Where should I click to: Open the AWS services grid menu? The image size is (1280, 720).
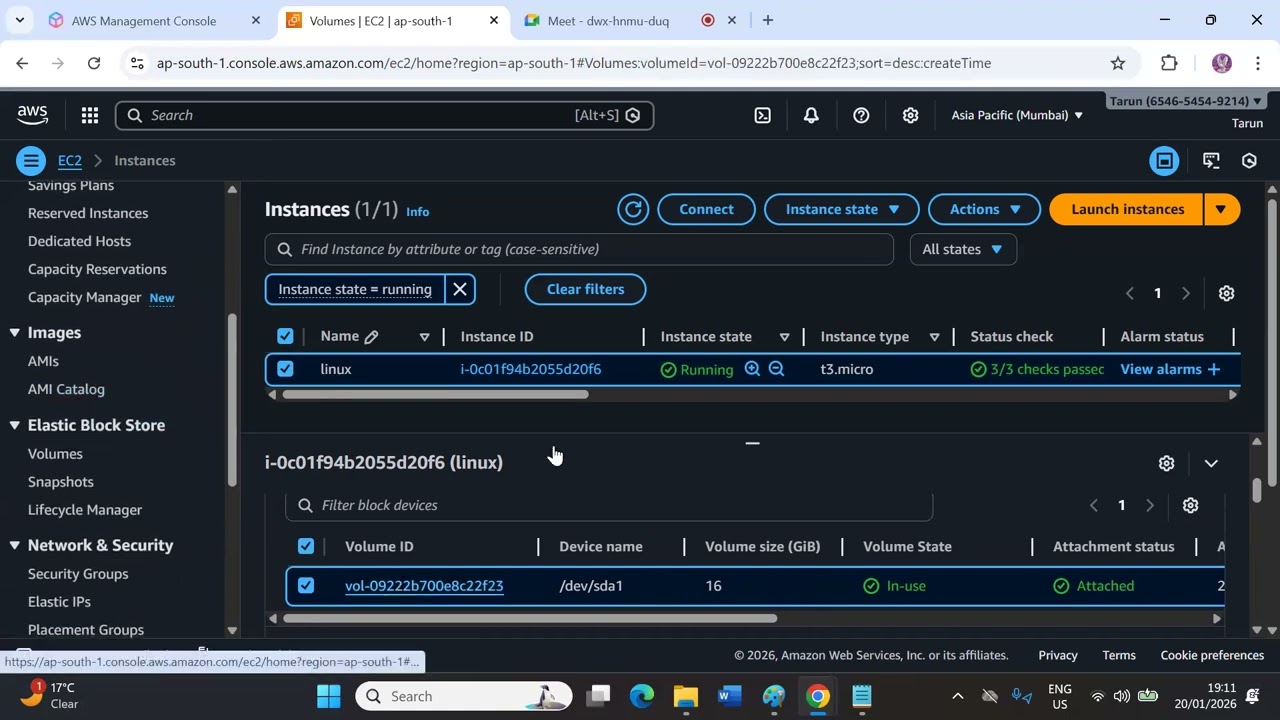[90, 115]
